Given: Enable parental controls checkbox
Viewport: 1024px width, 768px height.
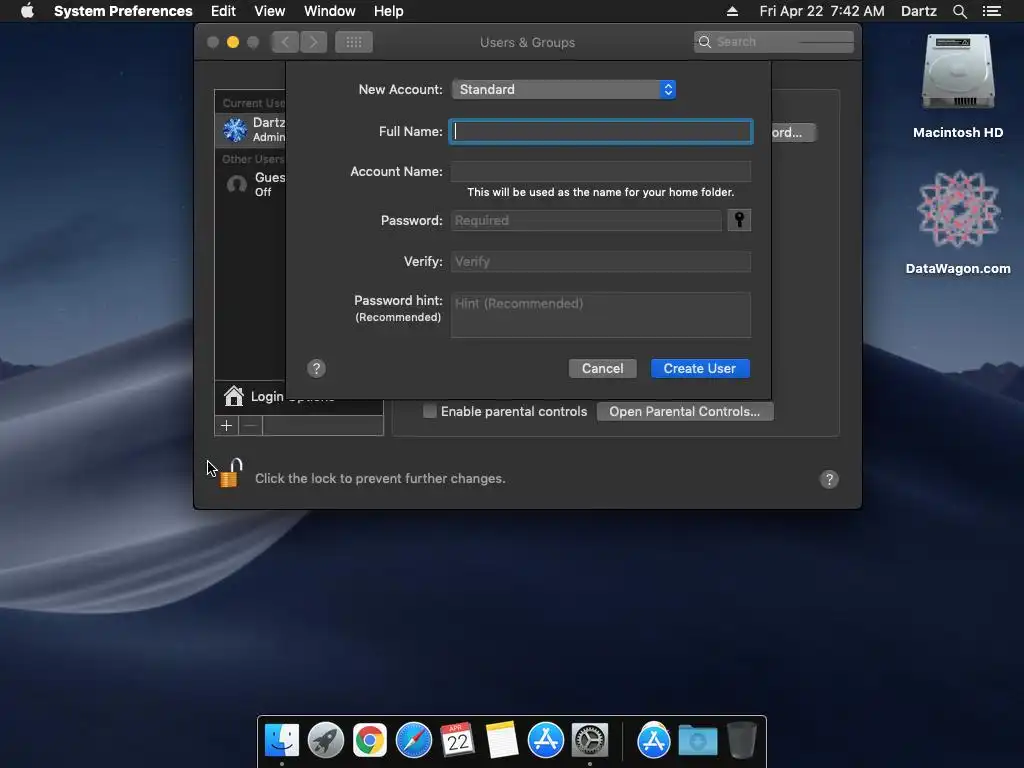Looking at the screenshot, I should coord(430,411).
